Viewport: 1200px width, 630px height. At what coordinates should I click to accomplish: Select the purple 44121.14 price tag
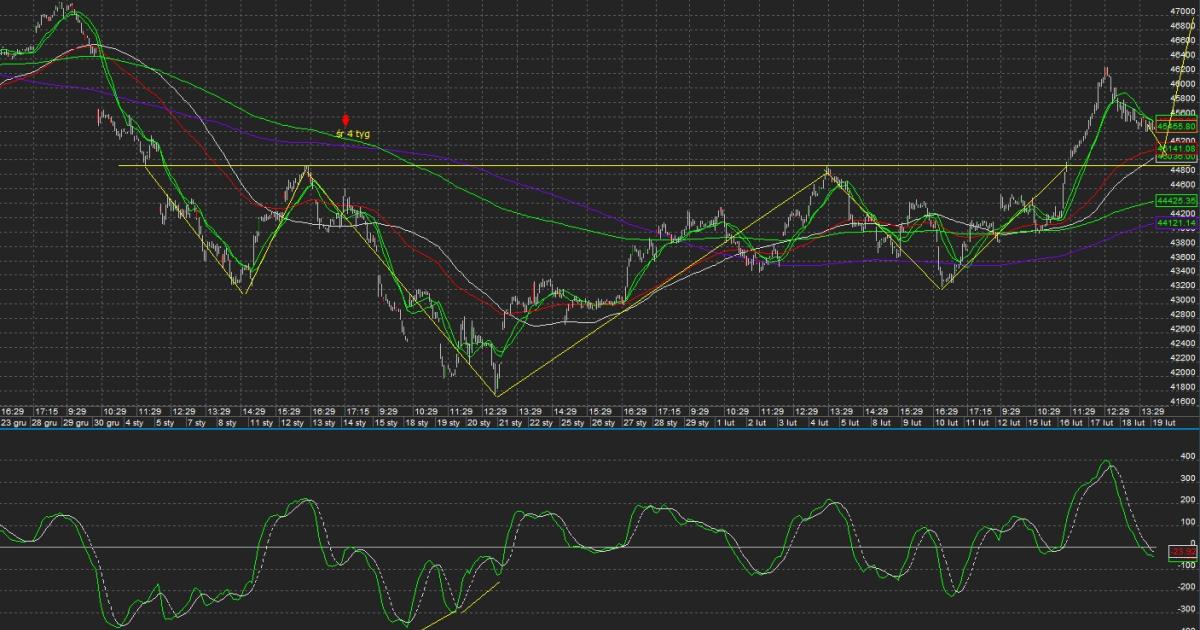[x=1177, y=224]
